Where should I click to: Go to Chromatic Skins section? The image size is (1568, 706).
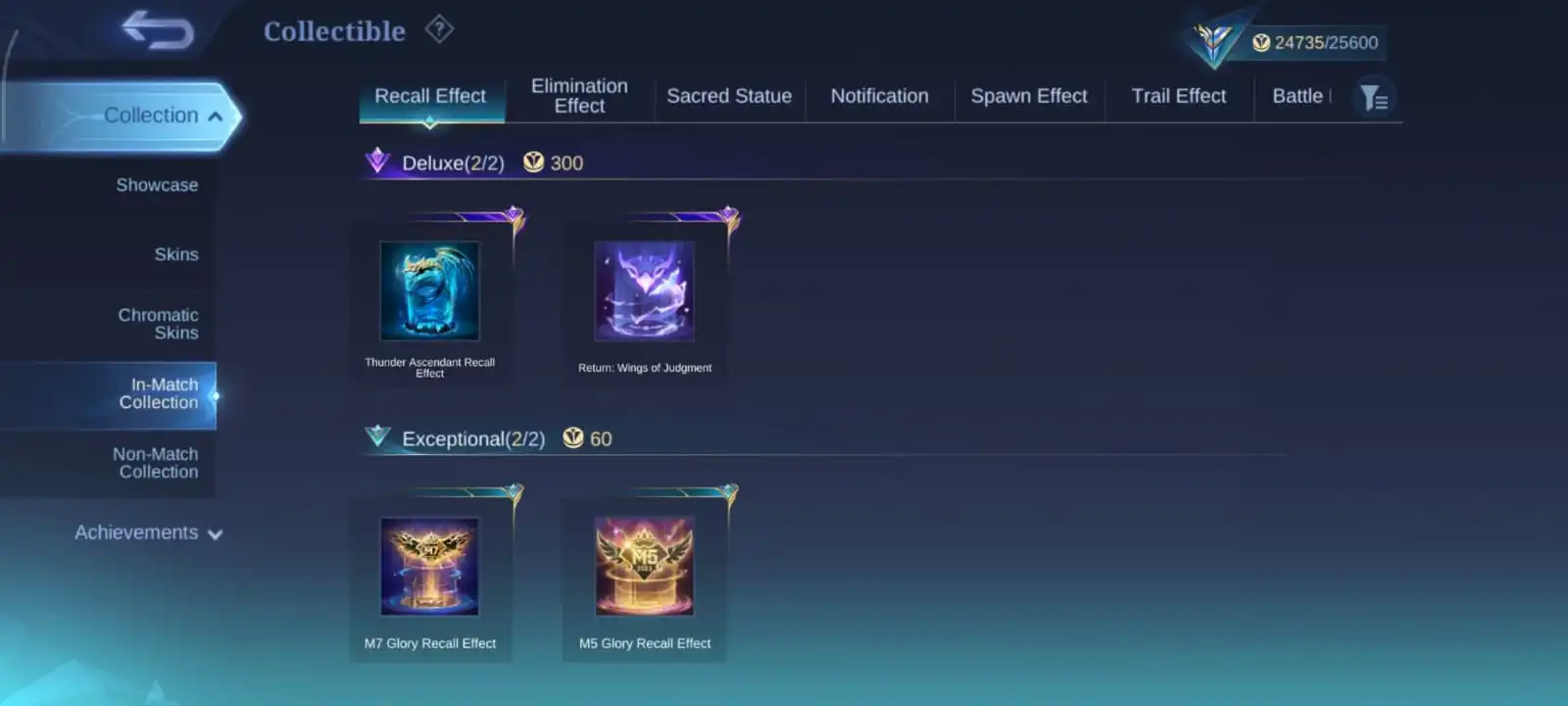pyautogui.click(x=158, y=324)
